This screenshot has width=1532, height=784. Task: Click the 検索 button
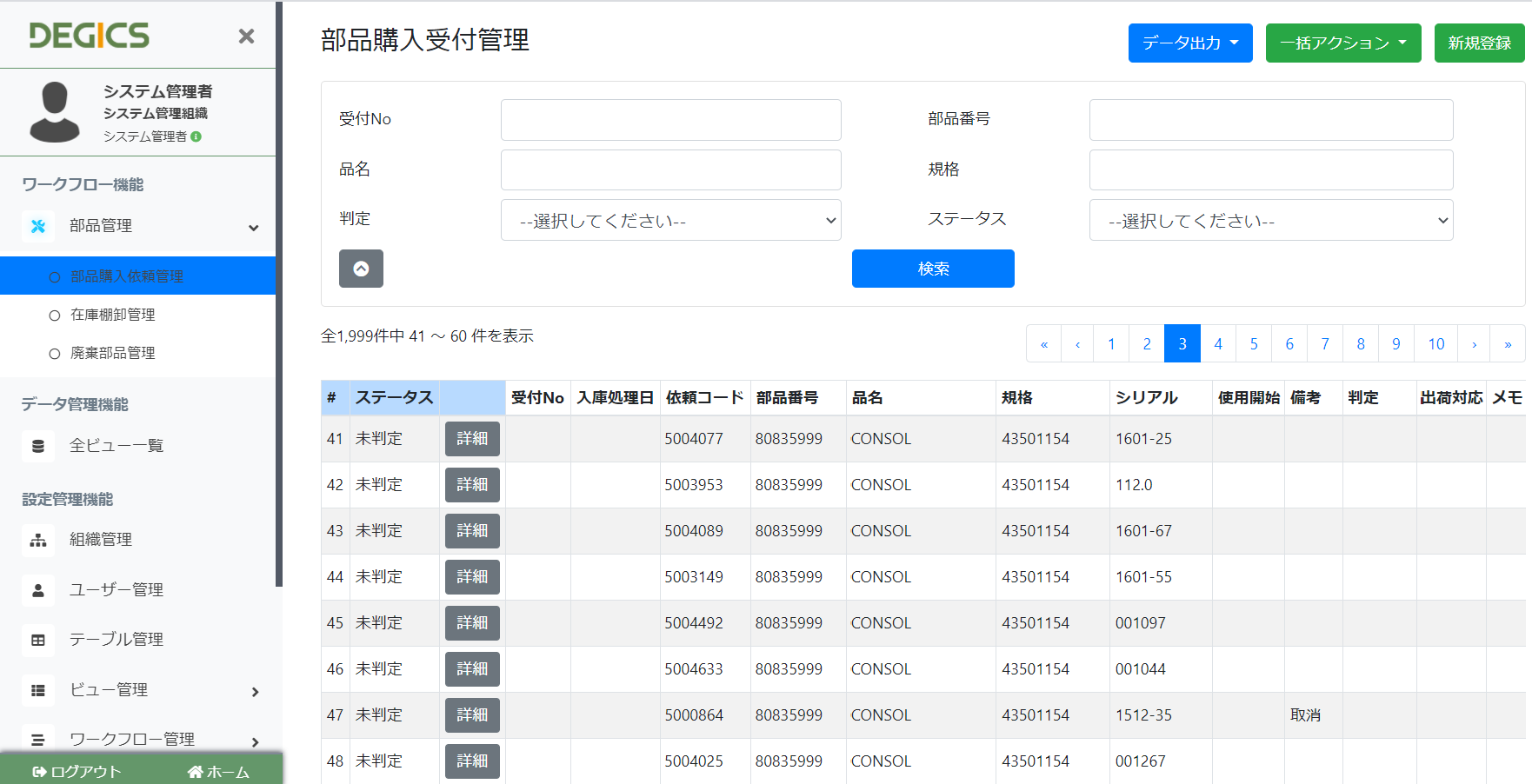(x=933, y=269)
